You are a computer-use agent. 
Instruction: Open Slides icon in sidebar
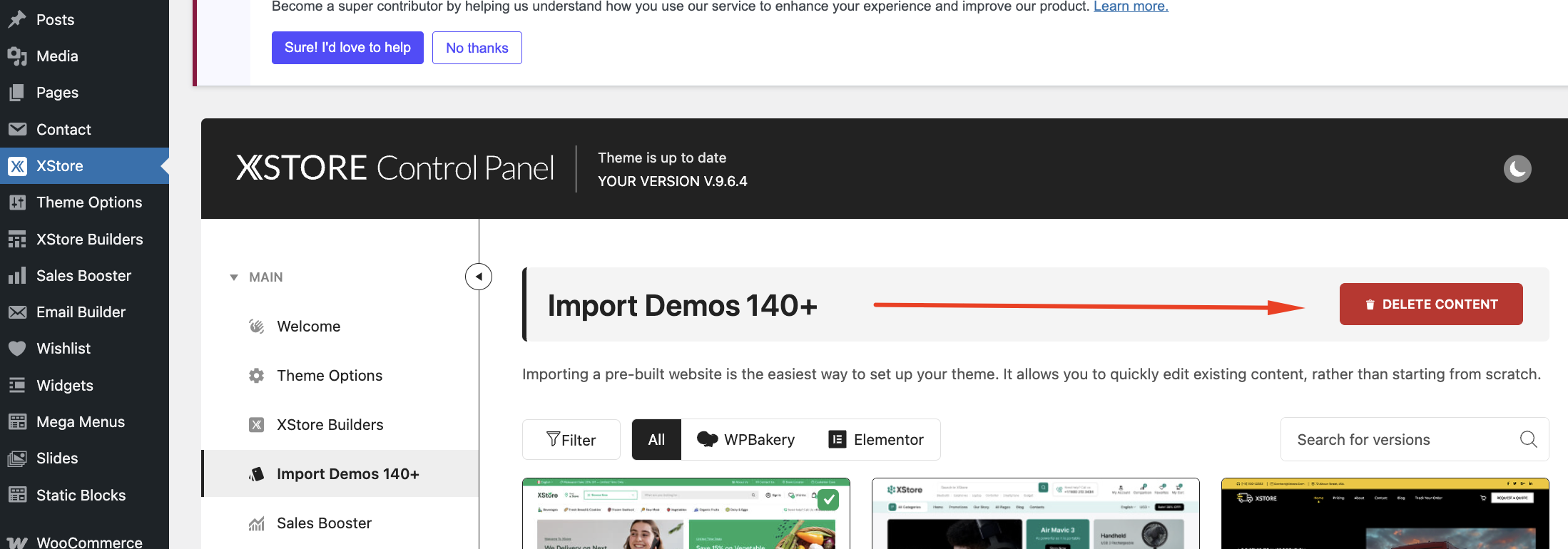pyautogui.click(x=17, y=458)
